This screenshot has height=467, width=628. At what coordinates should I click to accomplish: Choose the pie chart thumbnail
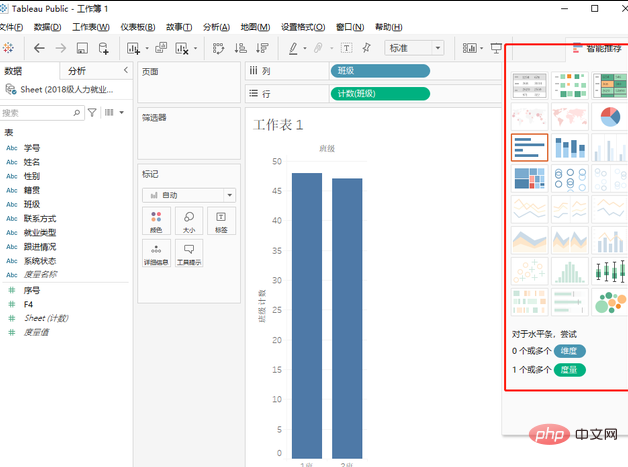(610, 117)
